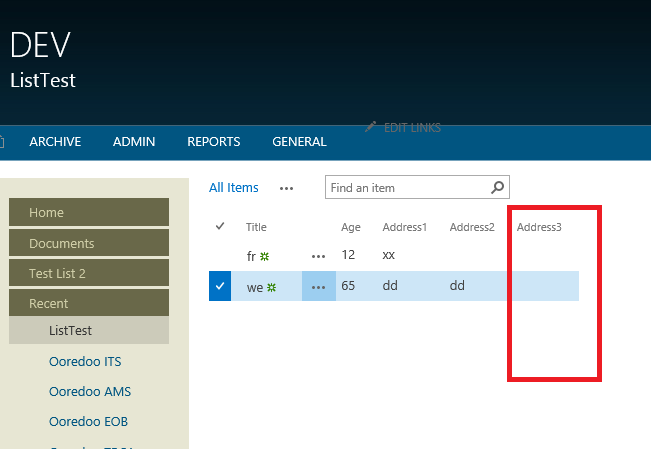Click the search magnifier icon
This screenshot has height=449, width=651.
(497, 187)
